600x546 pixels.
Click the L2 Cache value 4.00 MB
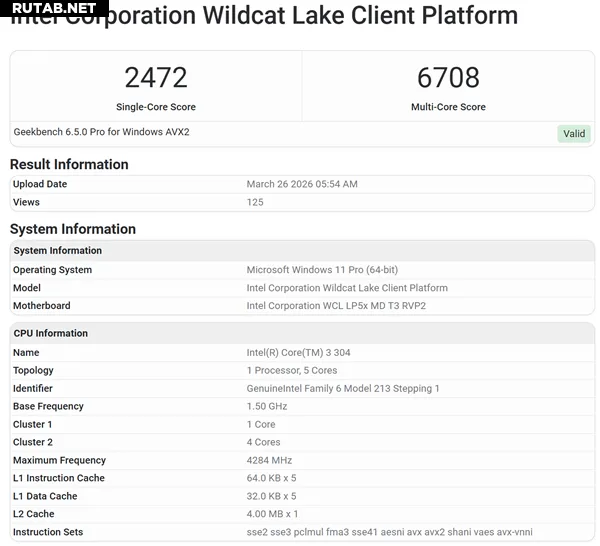tap(272, 514)
